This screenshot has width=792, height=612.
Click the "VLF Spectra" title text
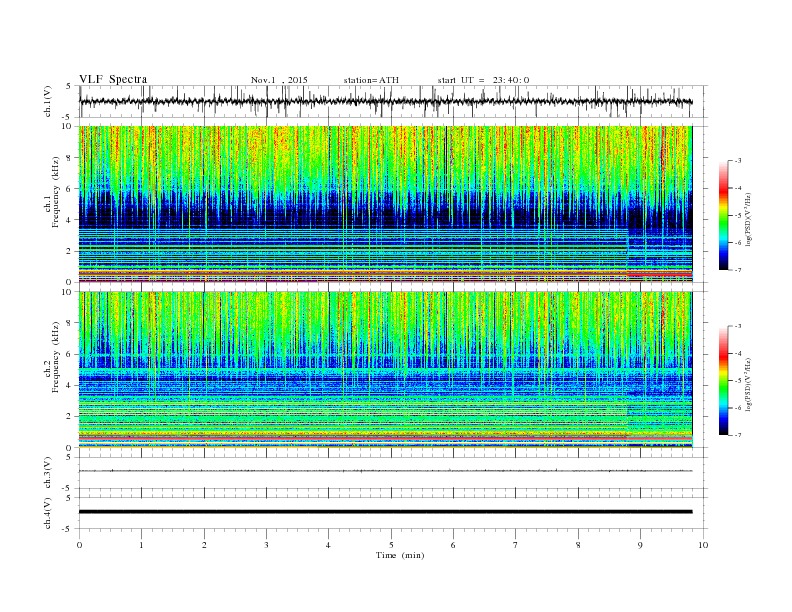pyautogui.click(x=113, y=79)
